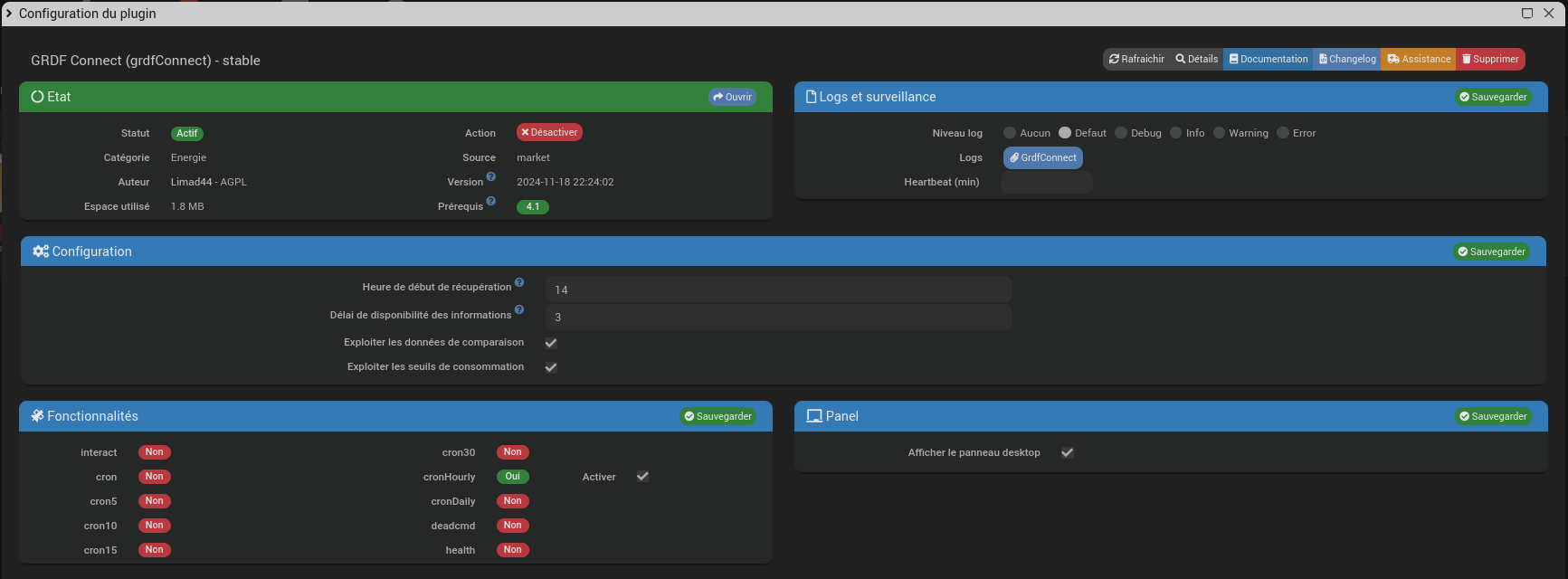Save the Configuration section
This screenshot has width=1568, height=579.
(1491, 252)
